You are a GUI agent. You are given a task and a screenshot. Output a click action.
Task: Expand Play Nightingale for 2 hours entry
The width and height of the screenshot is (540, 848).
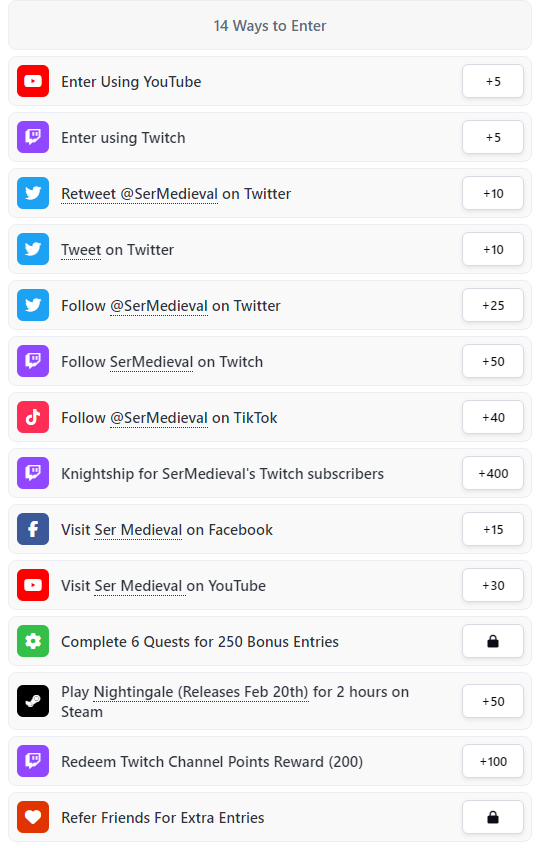(270, 701)
